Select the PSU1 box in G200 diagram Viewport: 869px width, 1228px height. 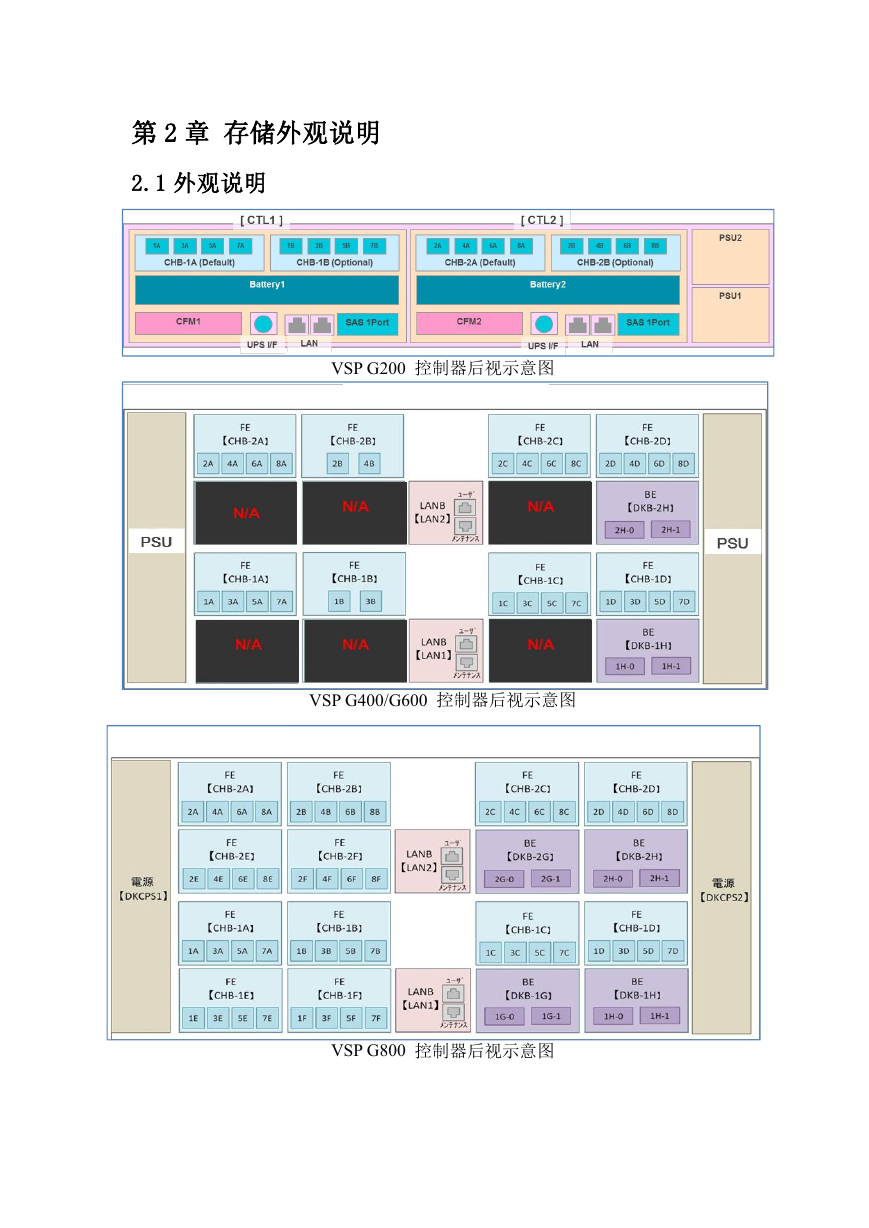731,315
